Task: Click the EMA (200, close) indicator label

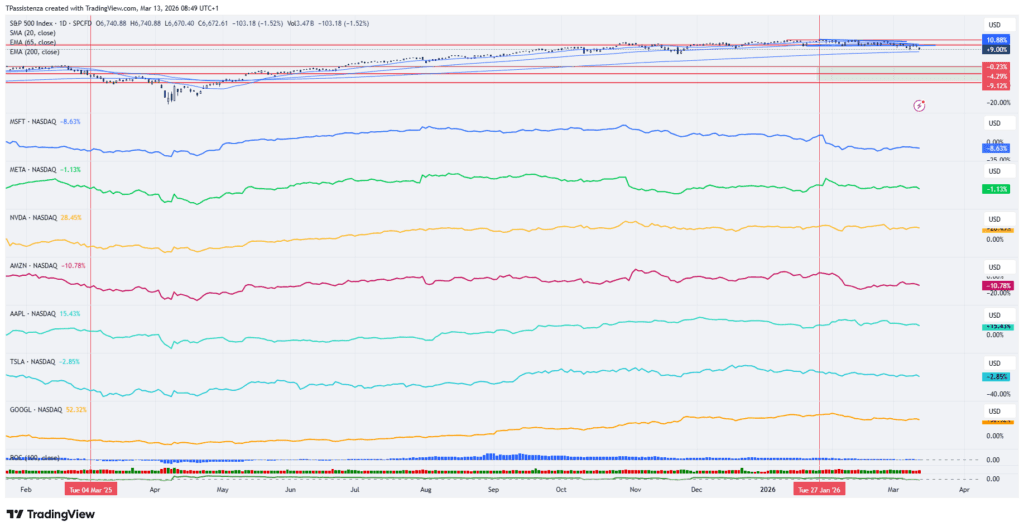Action: (x=34, y=50)
